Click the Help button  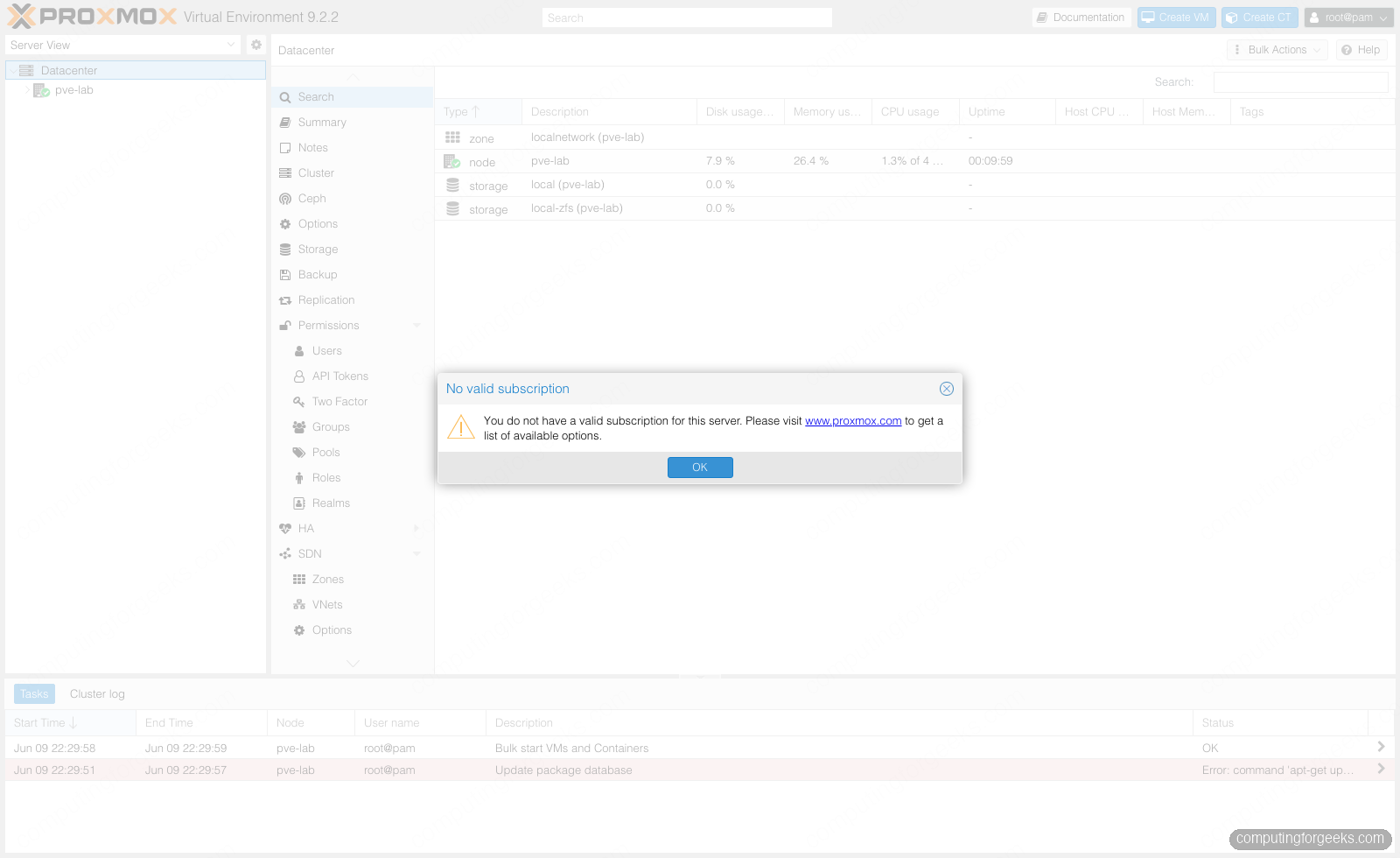tap(1361, 50)
